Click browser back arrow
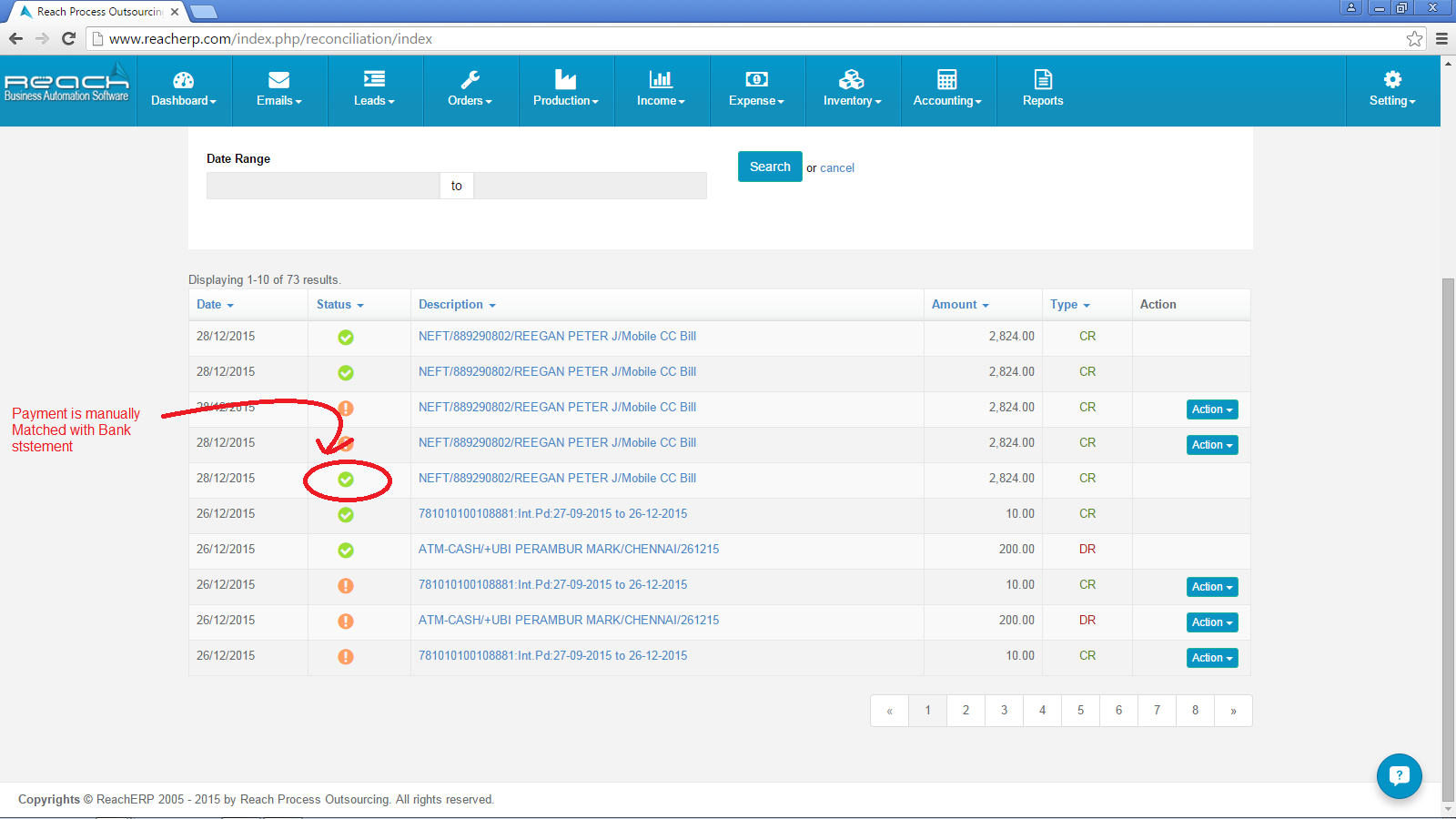Image resolution: width=1456 pixels, height=819 pixels. click(x=15, y=38)
